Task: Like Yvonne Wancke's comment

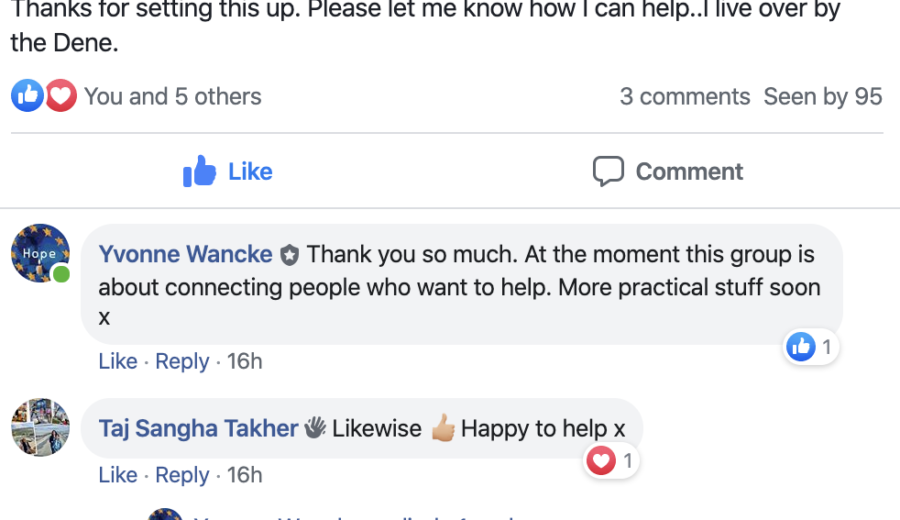Action: [x=118, y=361]
